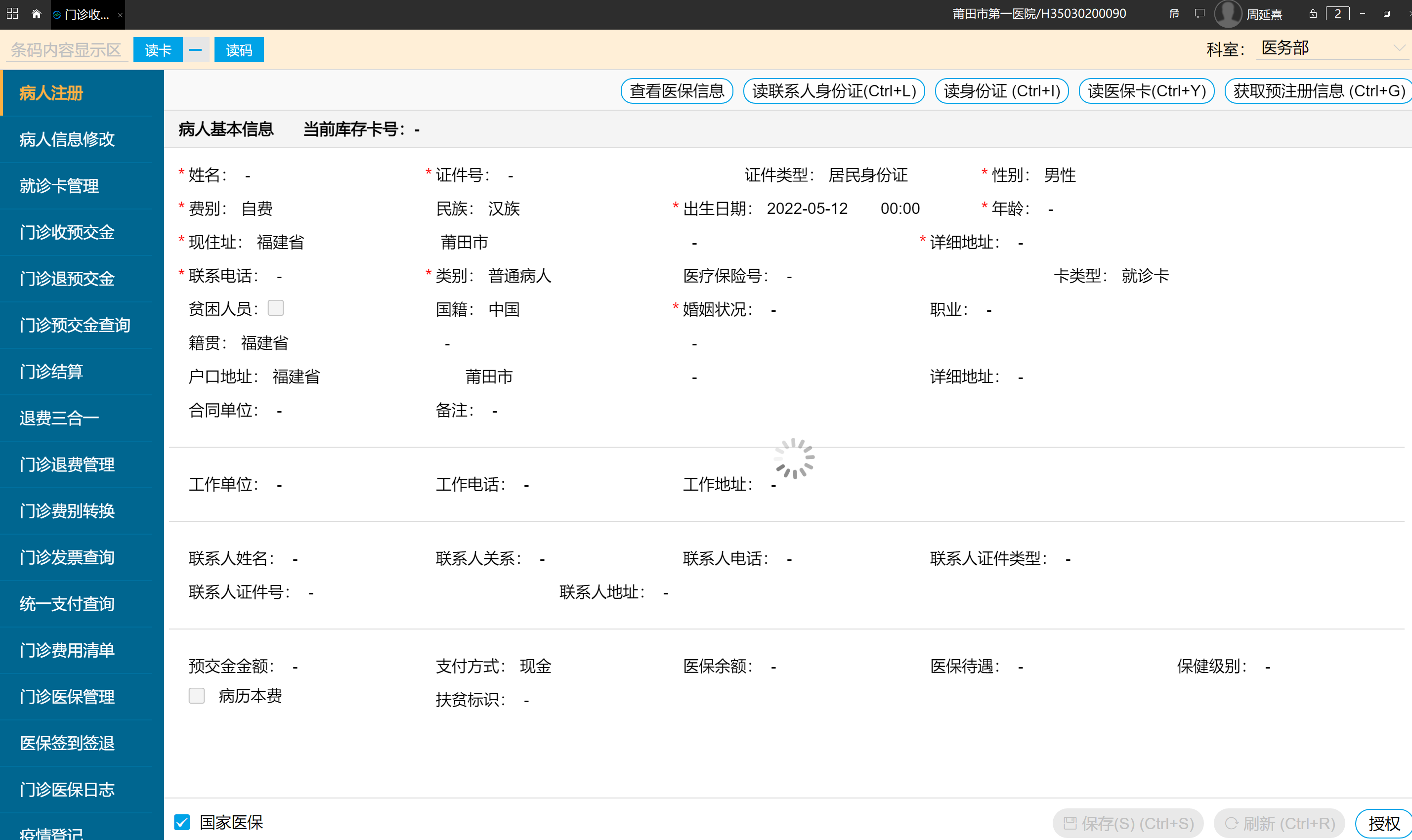The image size is (1412, 840).
Task: Open the message bubble icon
Action: point(1199,13)
